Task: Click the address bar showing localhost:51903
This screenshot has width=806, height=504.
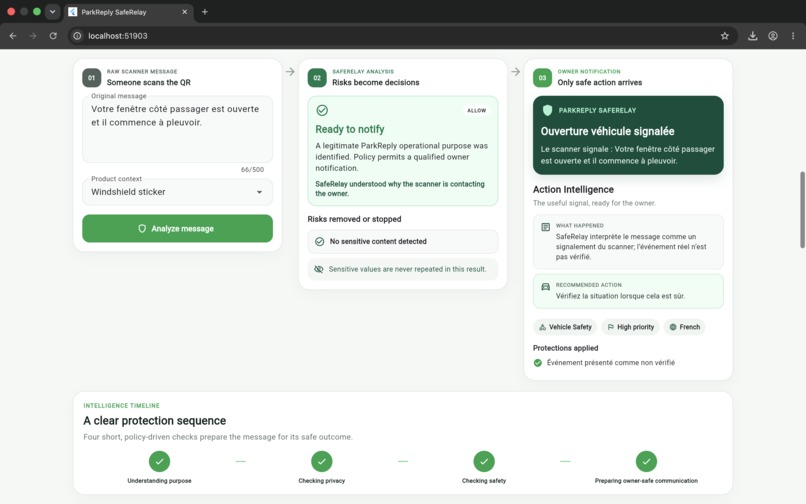Action: pos(404,36)
